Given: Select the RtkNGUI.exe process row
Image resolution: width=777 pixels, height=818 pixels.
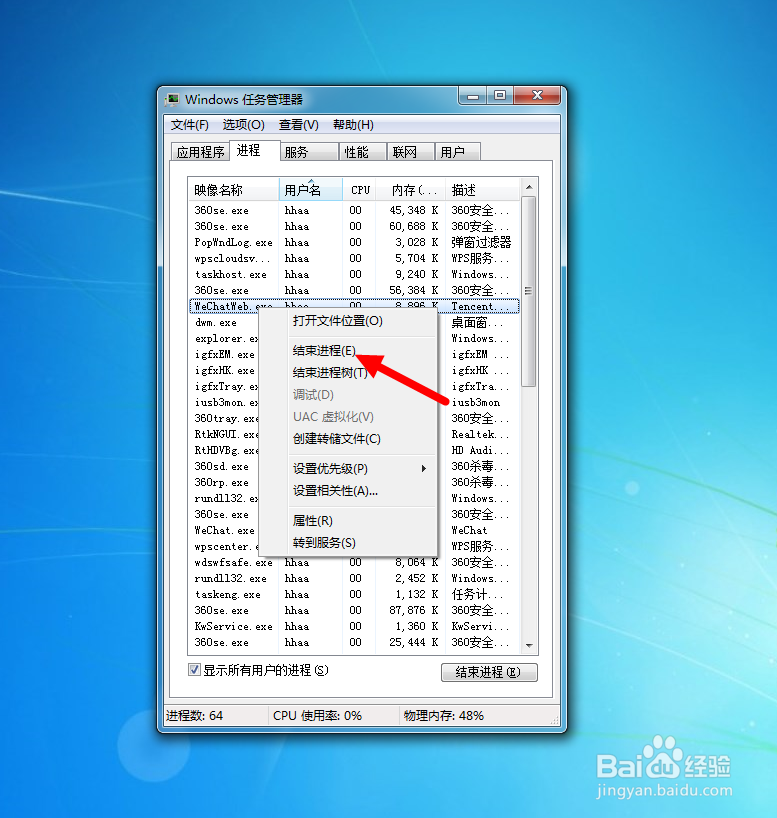Looking at the screenshot, I should point(354,435).
